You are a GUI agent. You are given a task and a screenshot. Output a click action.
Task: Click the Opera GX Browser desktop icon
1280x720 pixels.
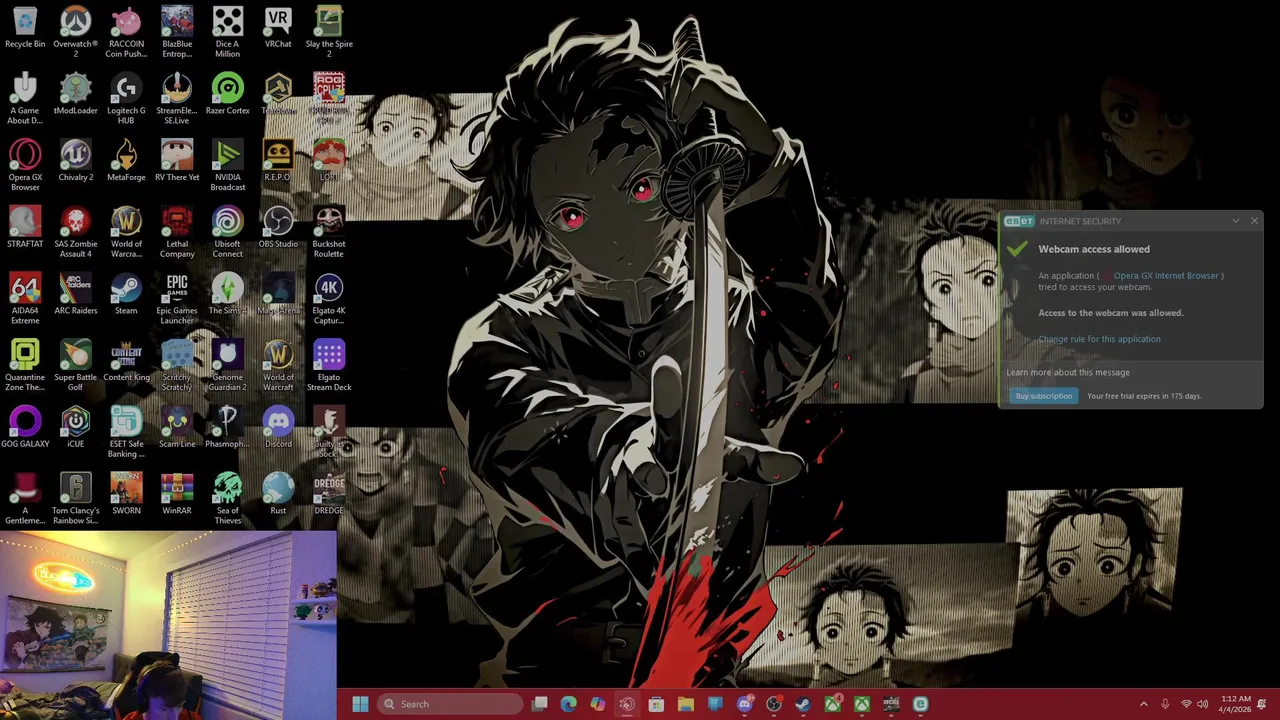tap(25, 165)
